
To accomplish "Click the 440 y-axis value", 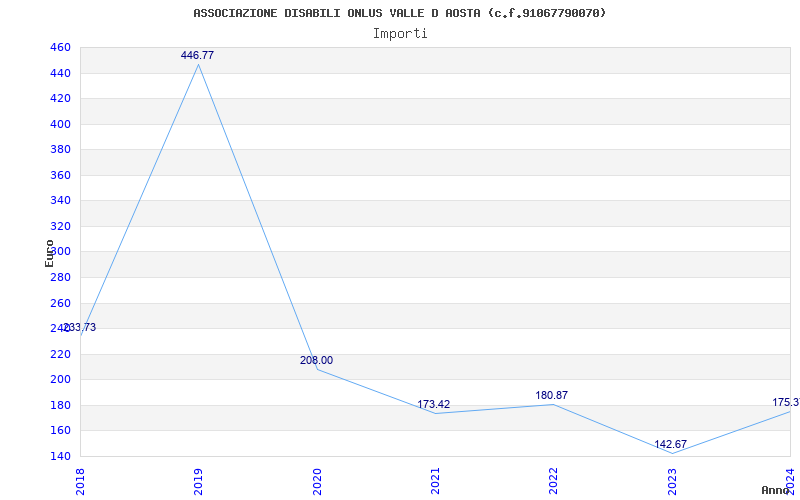I will 60,73.
